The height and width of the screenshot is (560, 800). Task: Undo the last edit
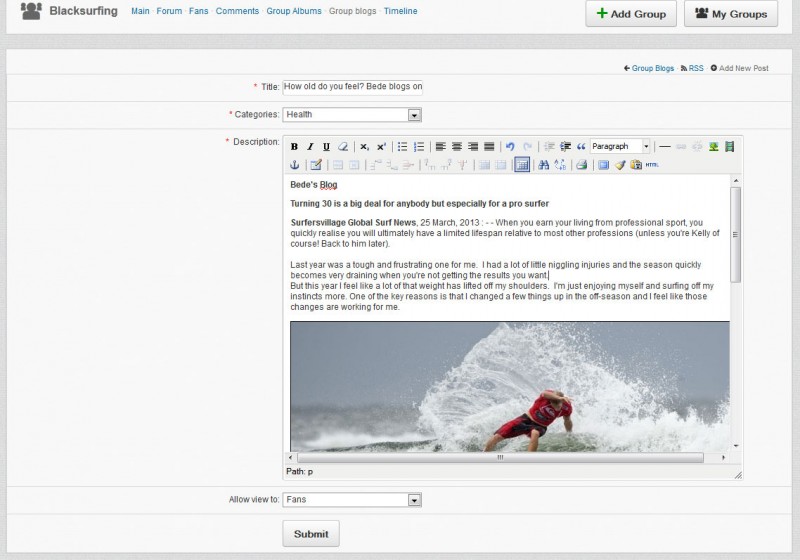pyautogui.click(x=510, y=147)
